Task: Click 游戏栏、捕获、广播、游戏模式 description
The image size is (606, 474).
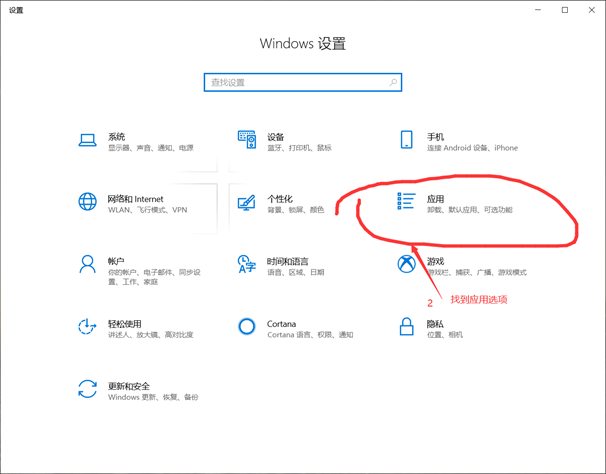Action: tap(477, 272)
